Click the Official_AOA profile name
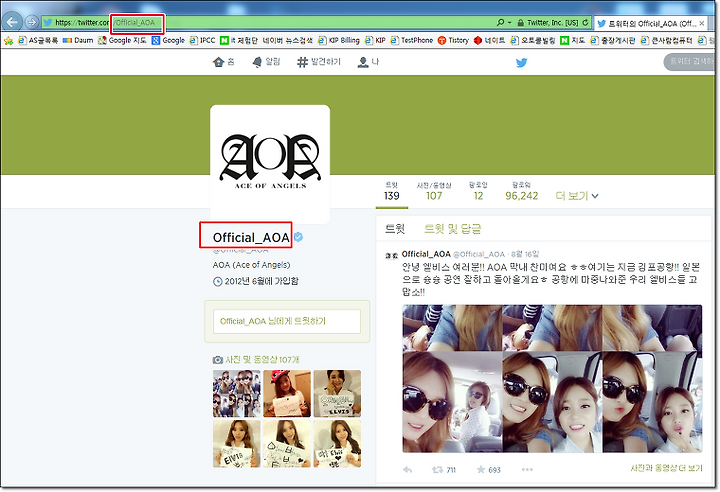Viewport: 720px width, 492px height. point(251,238)
